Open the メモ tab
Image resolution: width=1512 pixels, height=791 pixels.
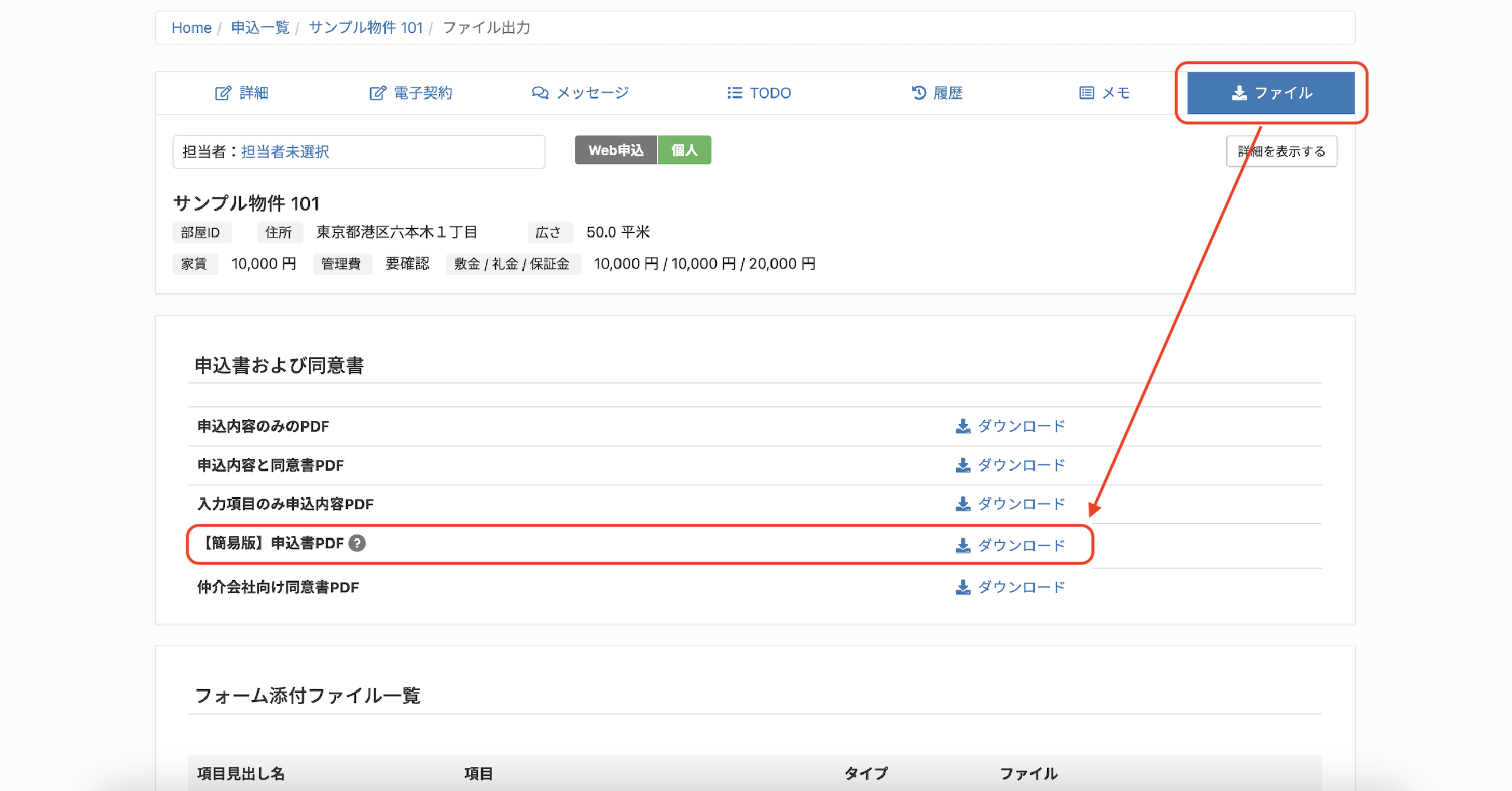pos(1104,93)
